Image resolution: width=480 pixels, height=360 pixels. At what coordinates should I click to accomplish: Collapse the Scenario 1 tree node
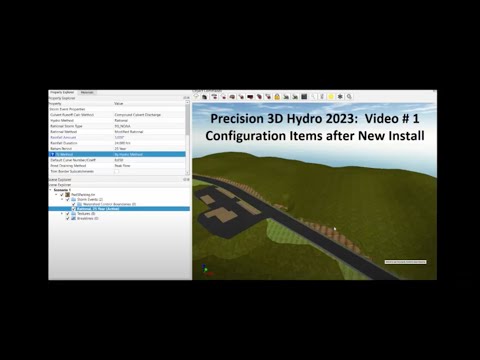tap(50, 190)
